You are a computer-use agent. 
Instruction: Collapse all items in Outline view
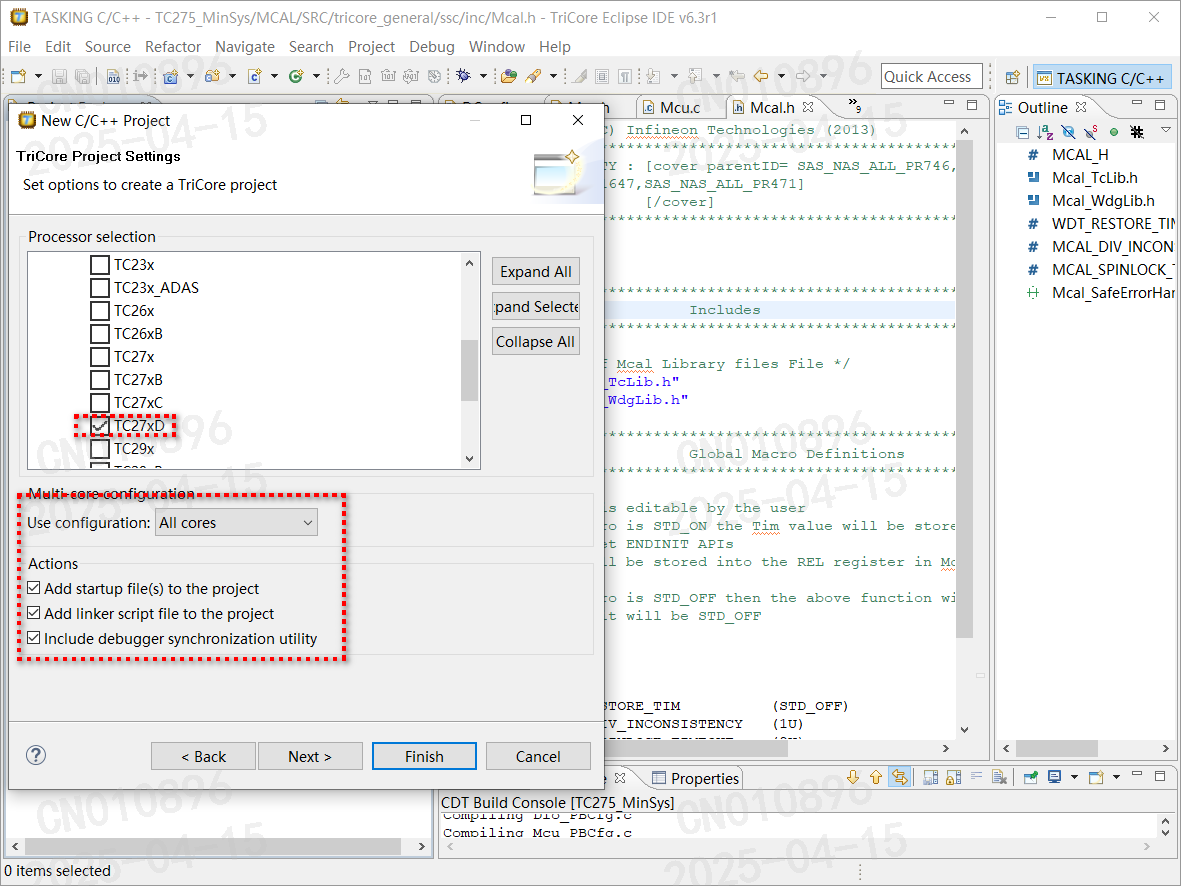[x=1022, y=132]
